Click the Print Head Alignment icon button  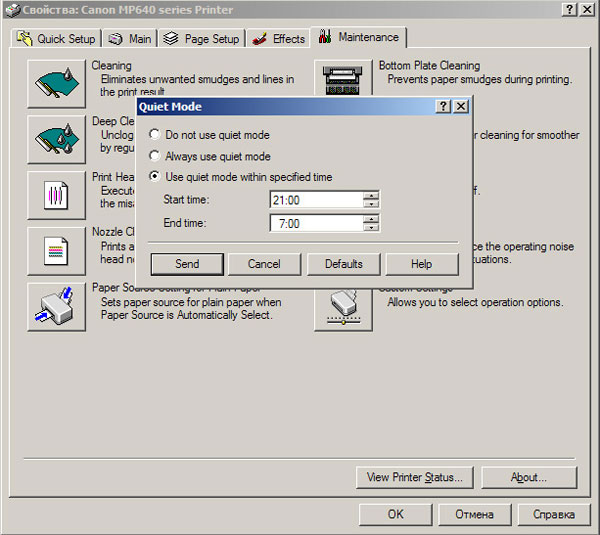tap(57, 196)
